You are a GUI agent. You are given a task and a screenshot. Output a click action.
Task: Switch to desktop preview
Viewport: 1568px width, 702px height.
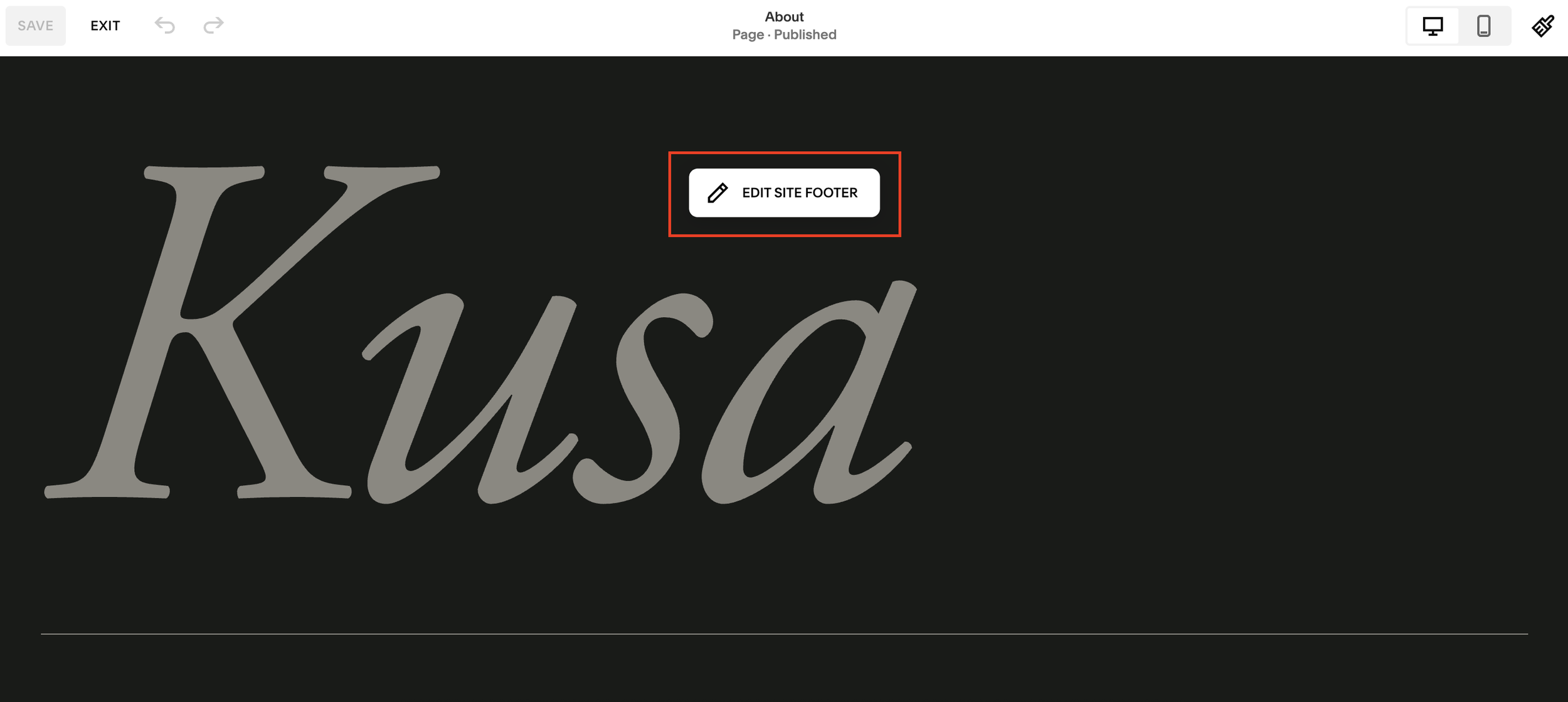(1433, 26)
